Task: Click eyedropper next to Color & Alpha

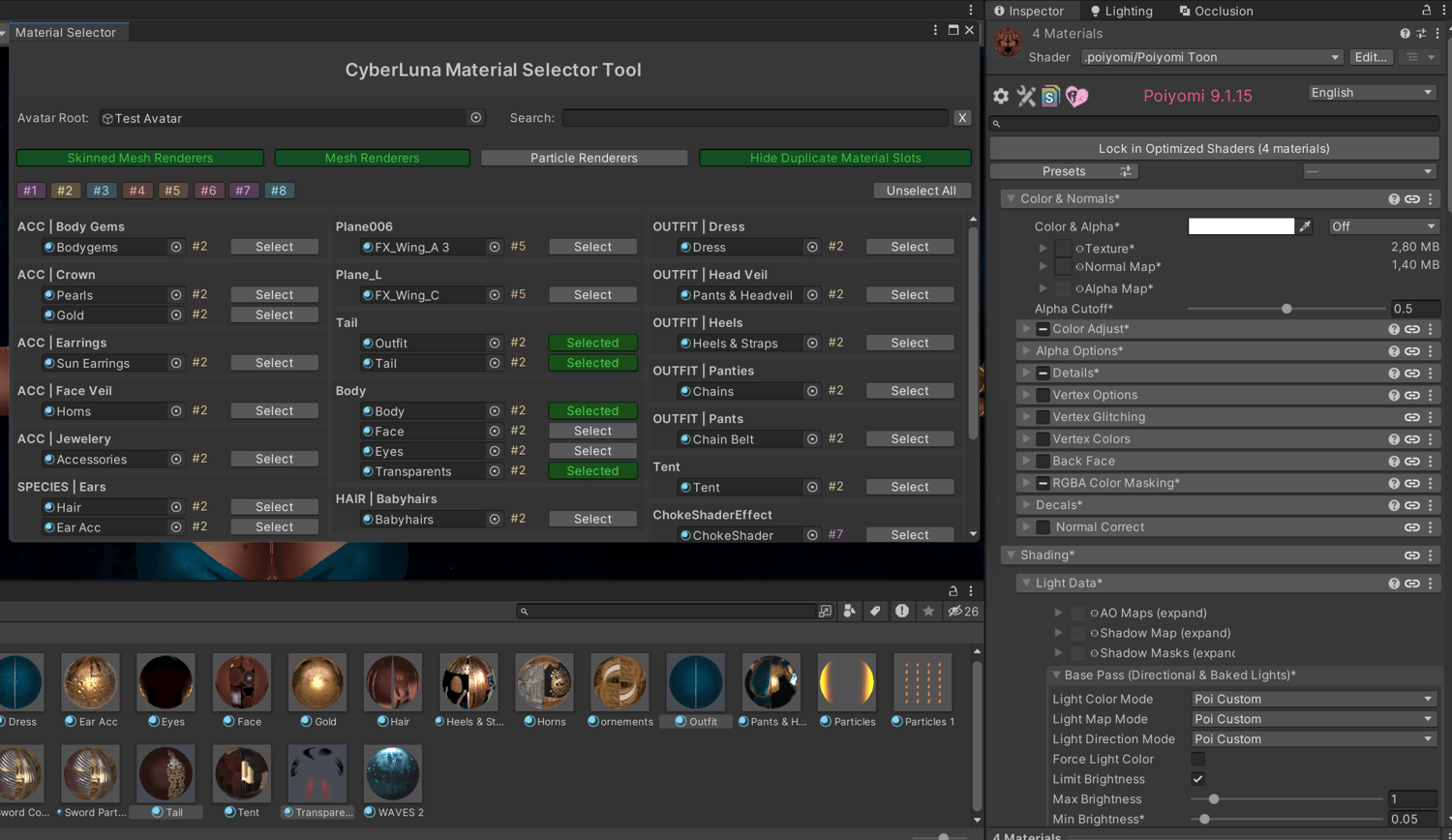Action: pos(1305,226)
